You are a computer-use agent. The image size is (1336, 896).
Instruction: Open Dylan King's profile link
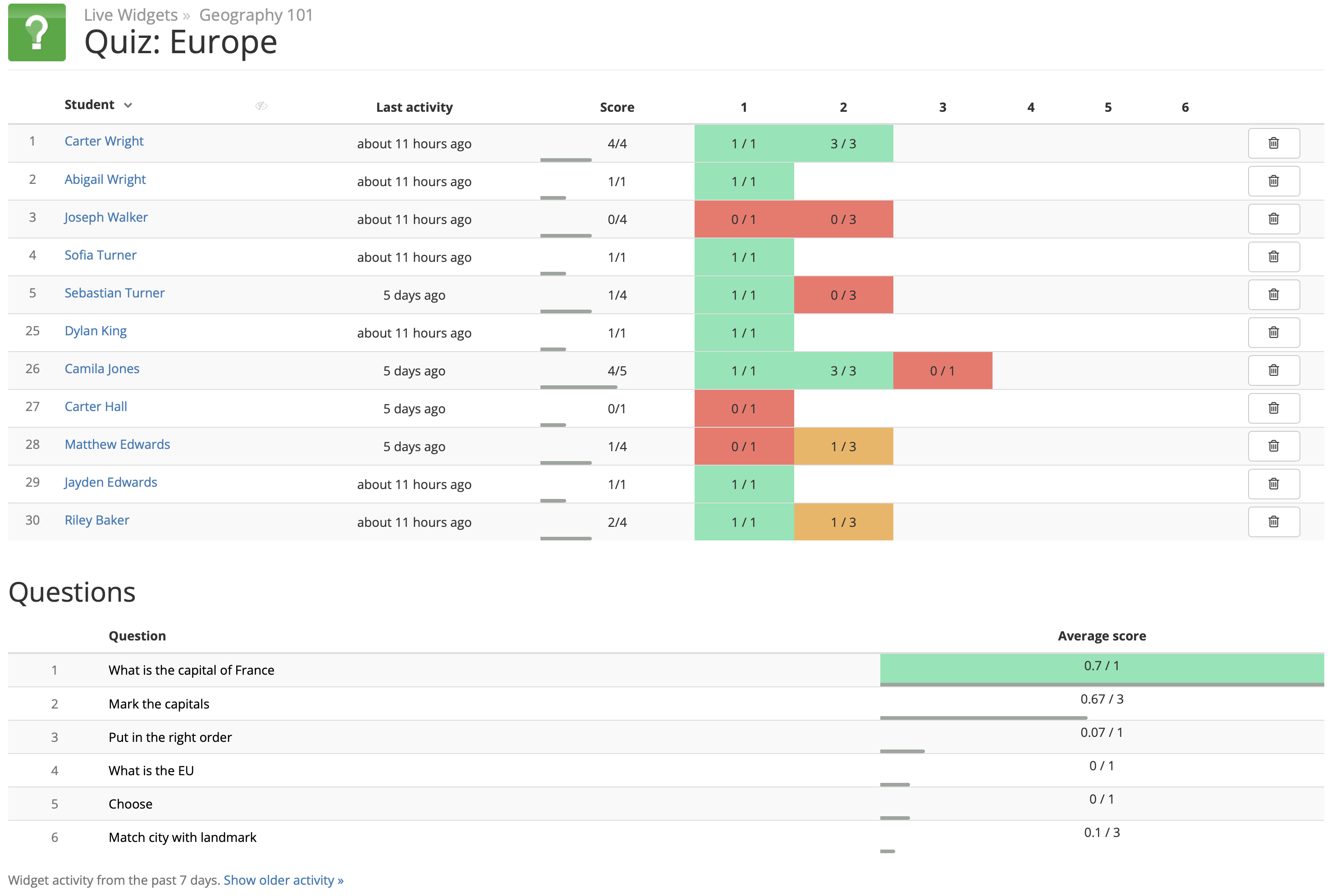coord(96,331)
